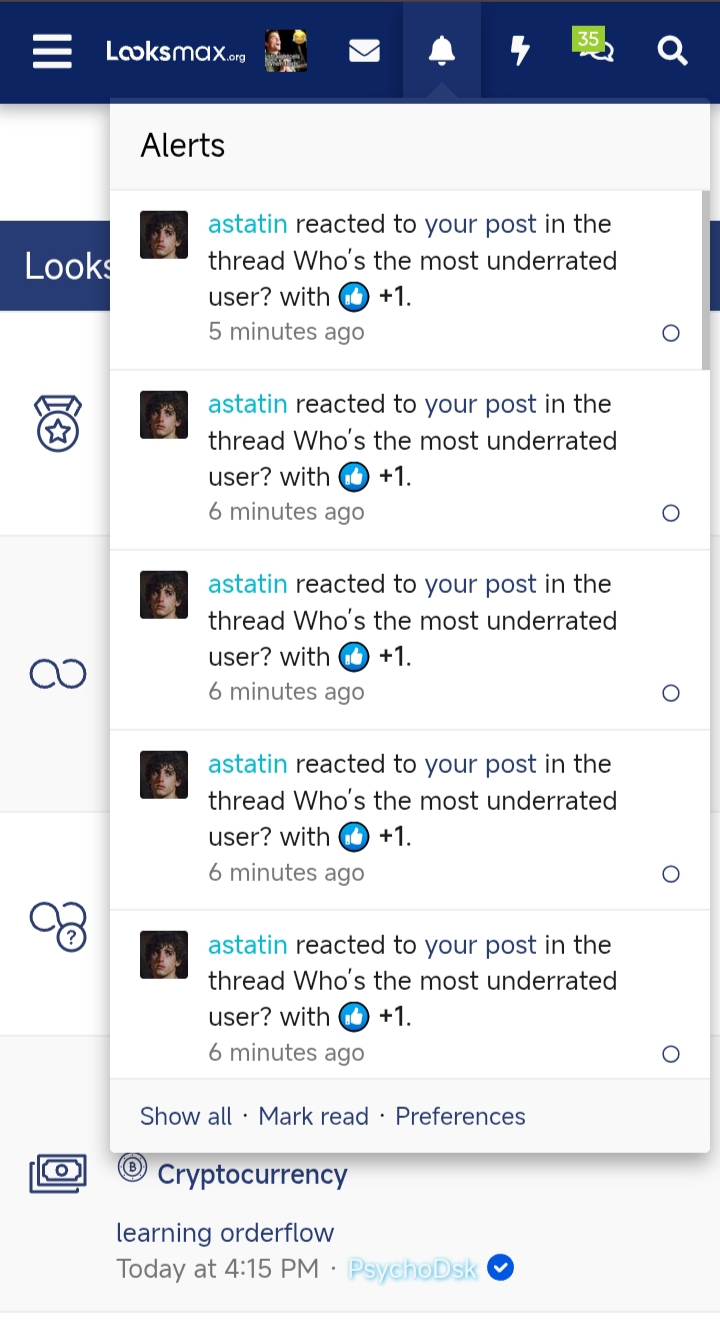720x1329 pixels.
Task: Click your profile avatar in header
Action: 286,51
